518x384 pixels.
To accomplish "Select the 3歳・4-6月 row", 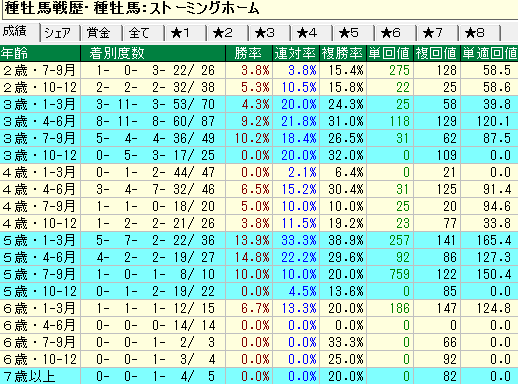I will pos(259,121).
